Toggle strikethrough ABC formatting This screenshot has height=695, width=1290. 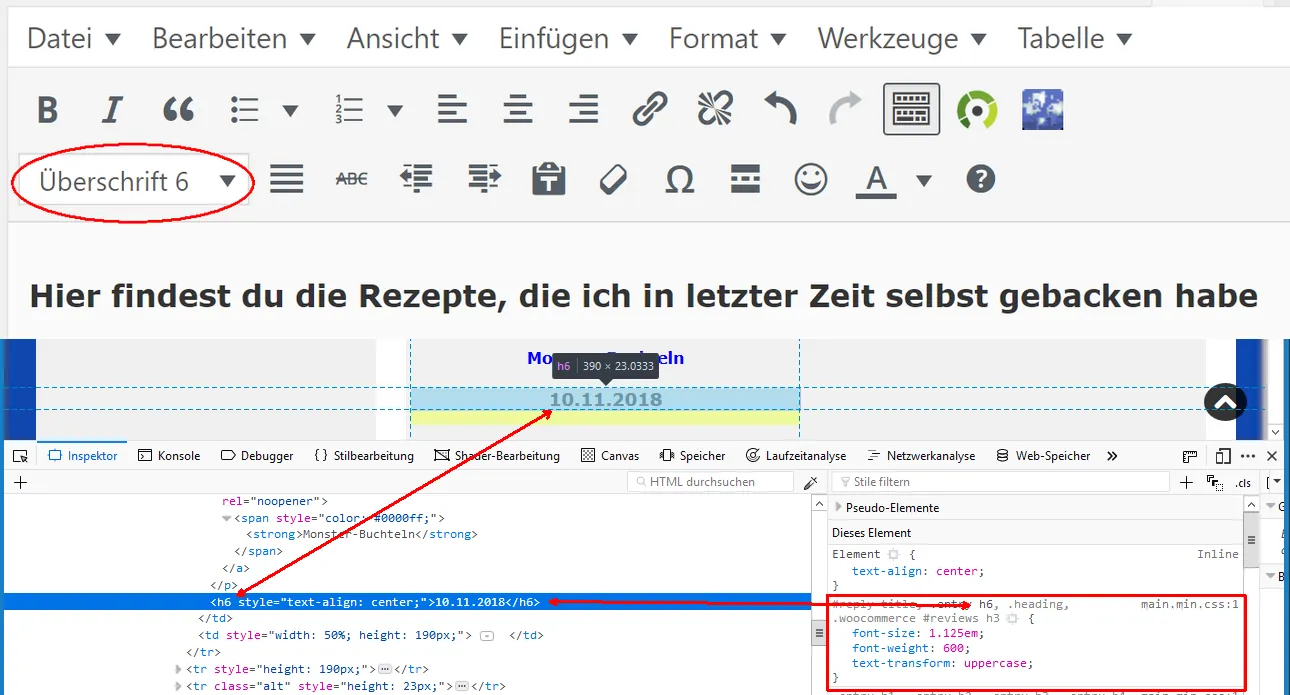pos(351,179)
